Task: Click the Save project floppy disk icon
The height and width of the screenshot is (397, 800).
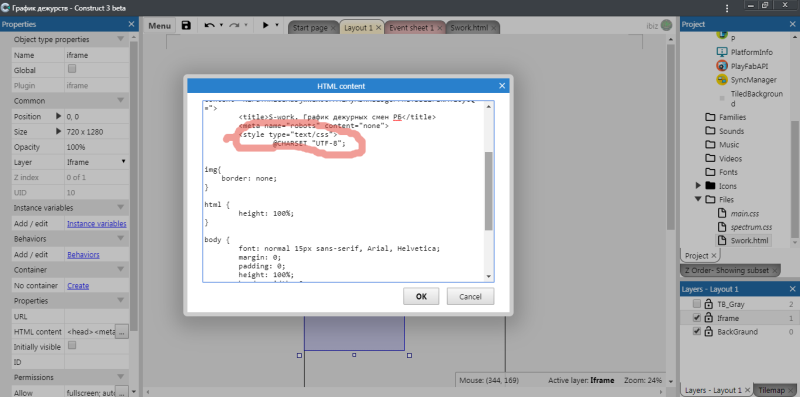Action: 186,26
